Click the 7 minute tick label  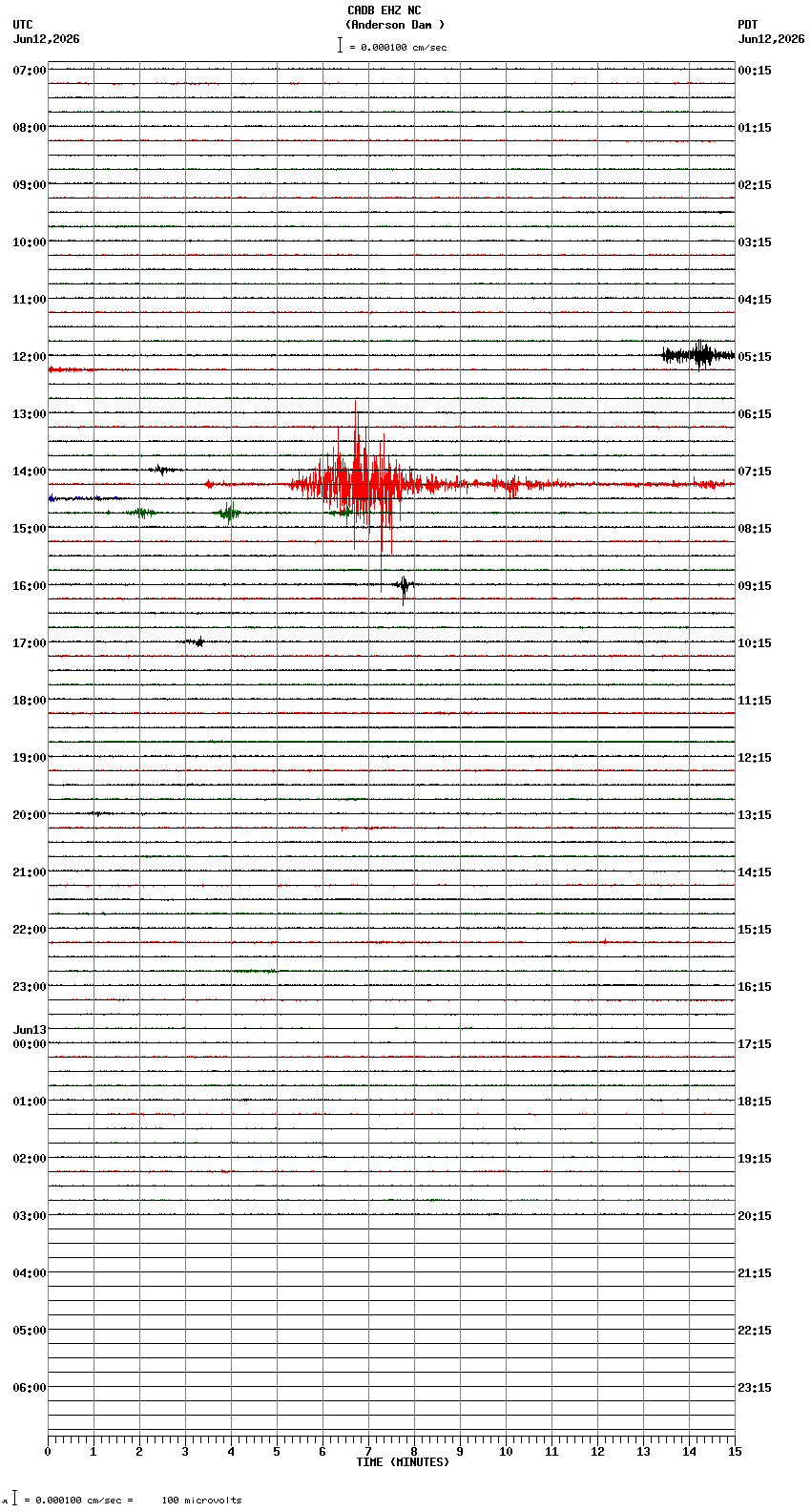[x=368, y=1452]
